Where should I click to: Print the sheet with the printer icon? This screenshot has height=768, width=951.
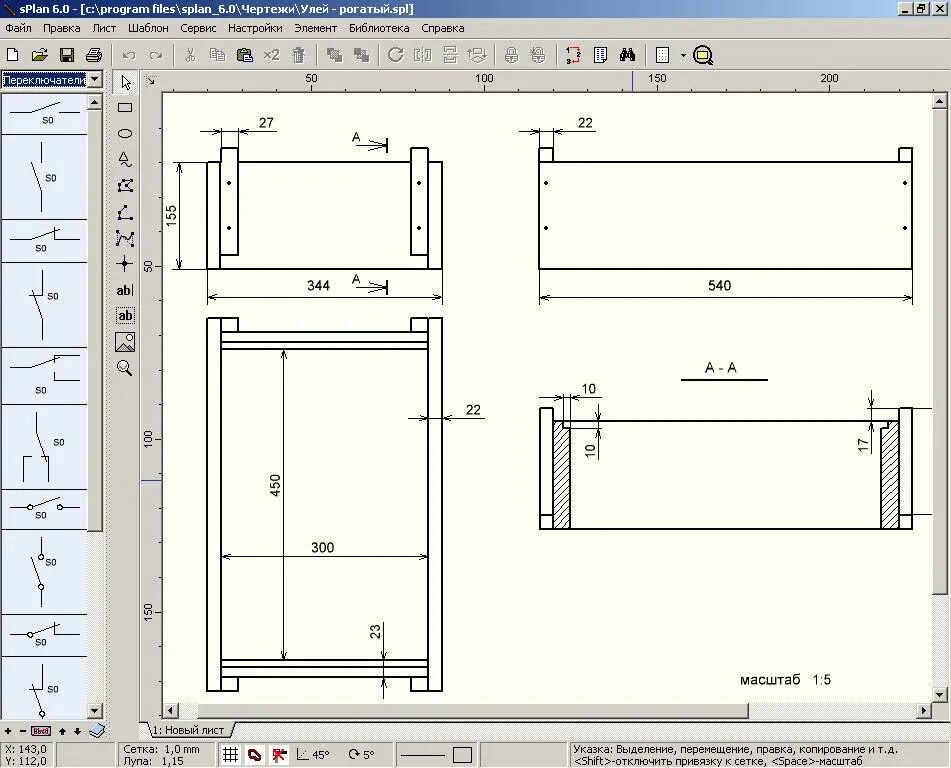click(93, 55)
